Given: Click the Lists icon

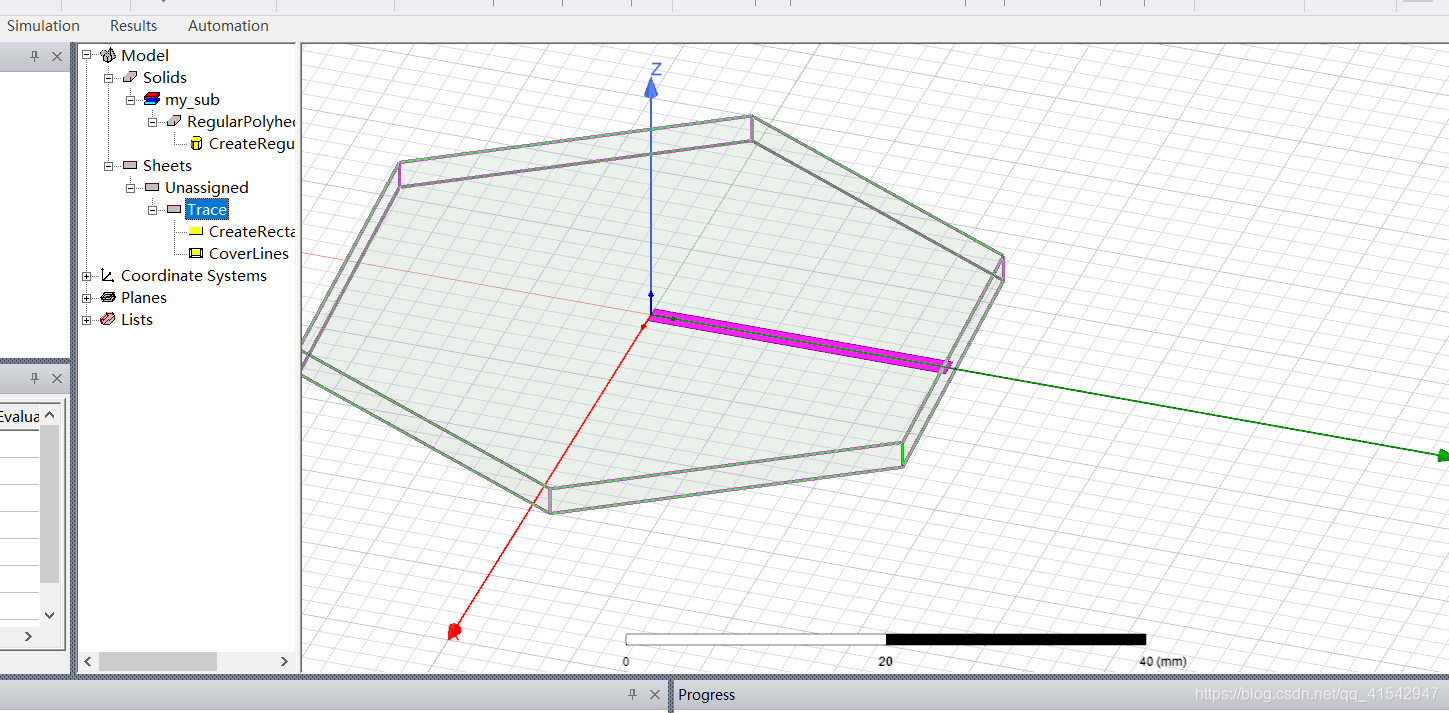Looking at the screenshot, I should (108, 319).
